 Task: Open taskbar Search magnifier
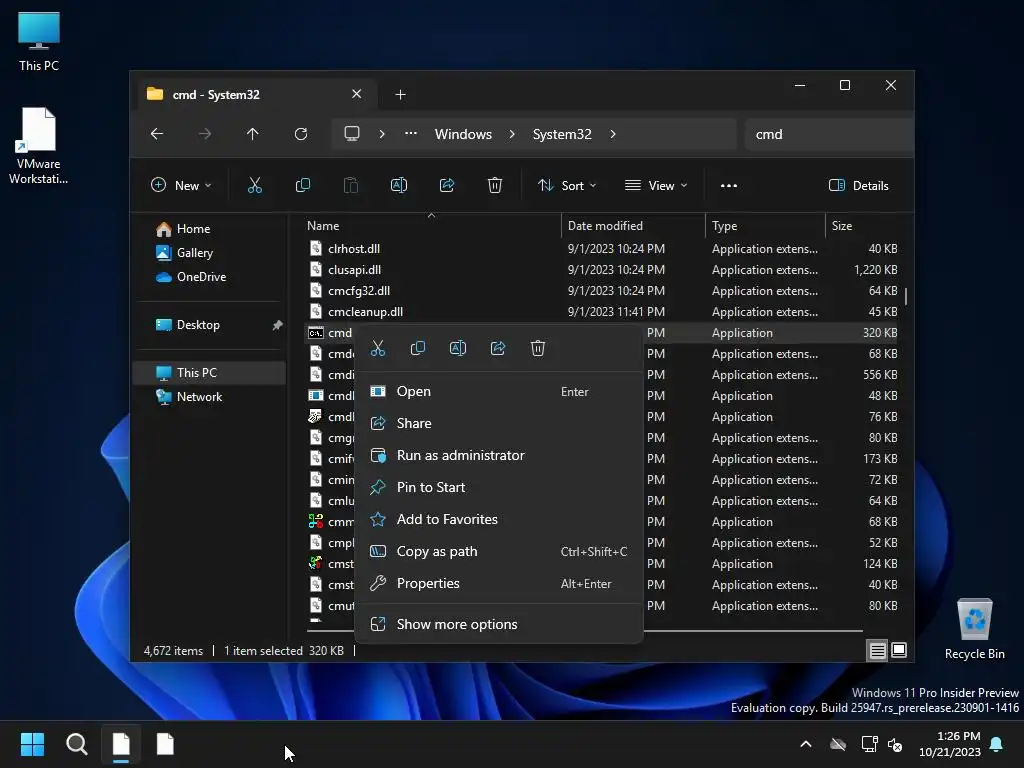pos(76,744)
